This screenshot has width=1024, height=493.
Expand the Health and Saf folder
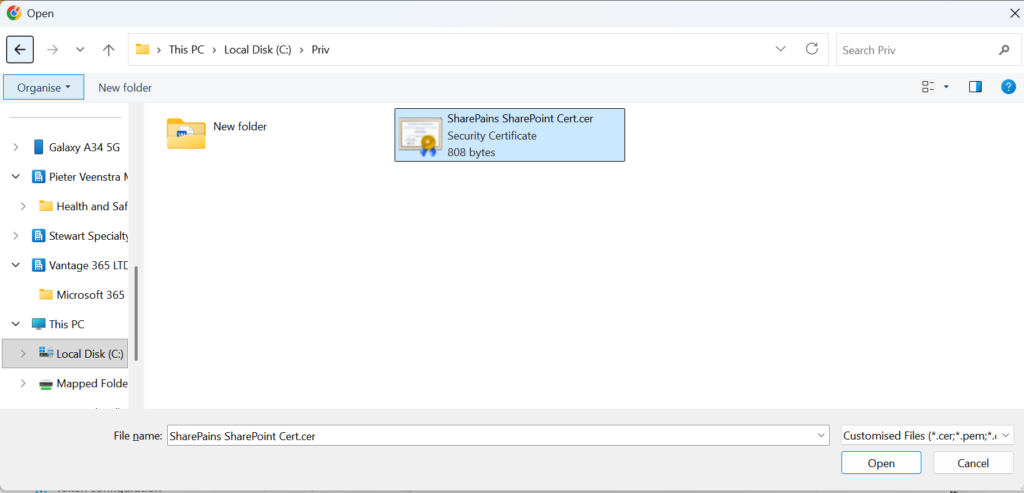point(23,206)
